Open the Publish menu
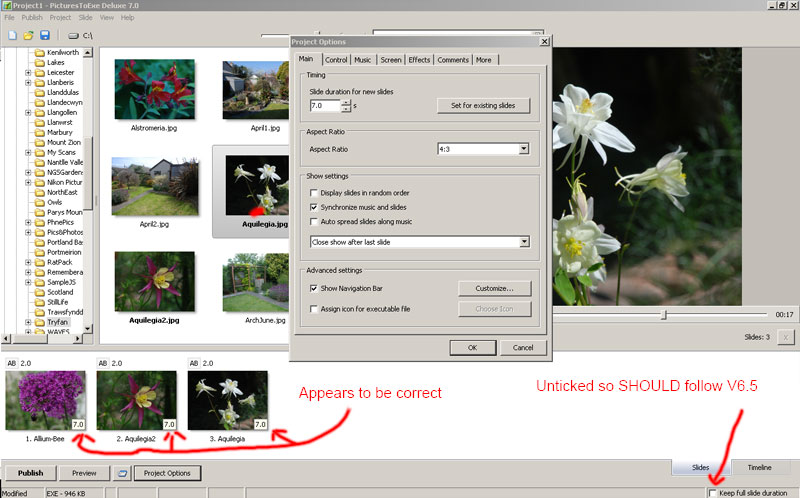 coord(32,17)
